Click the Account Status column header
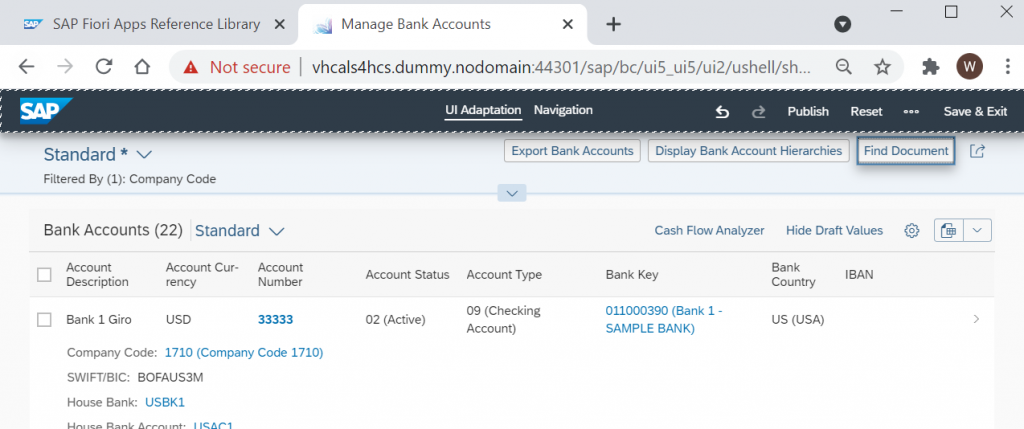The image size is (1024, 429). click(x=408, y=275)
